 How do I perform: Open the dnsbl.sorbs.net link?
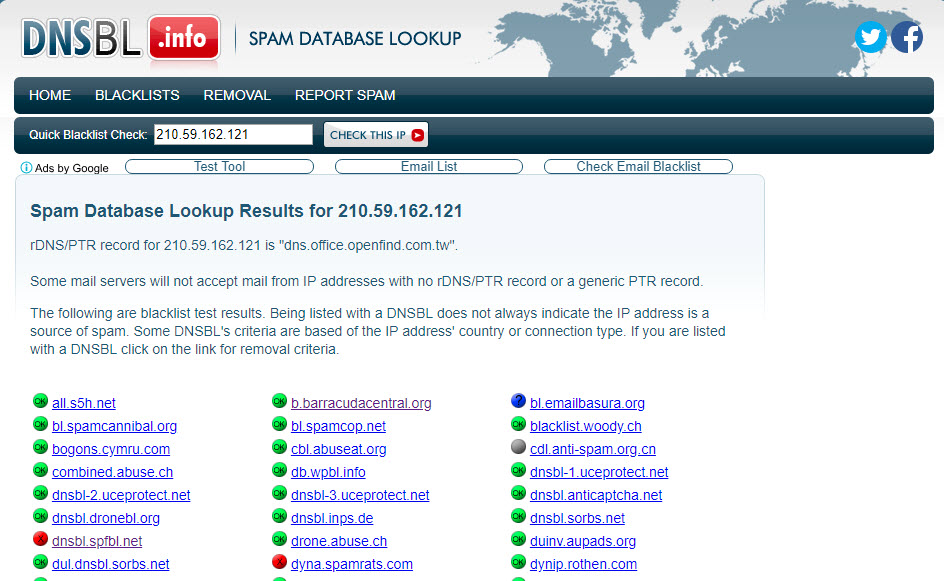point(577,519)
